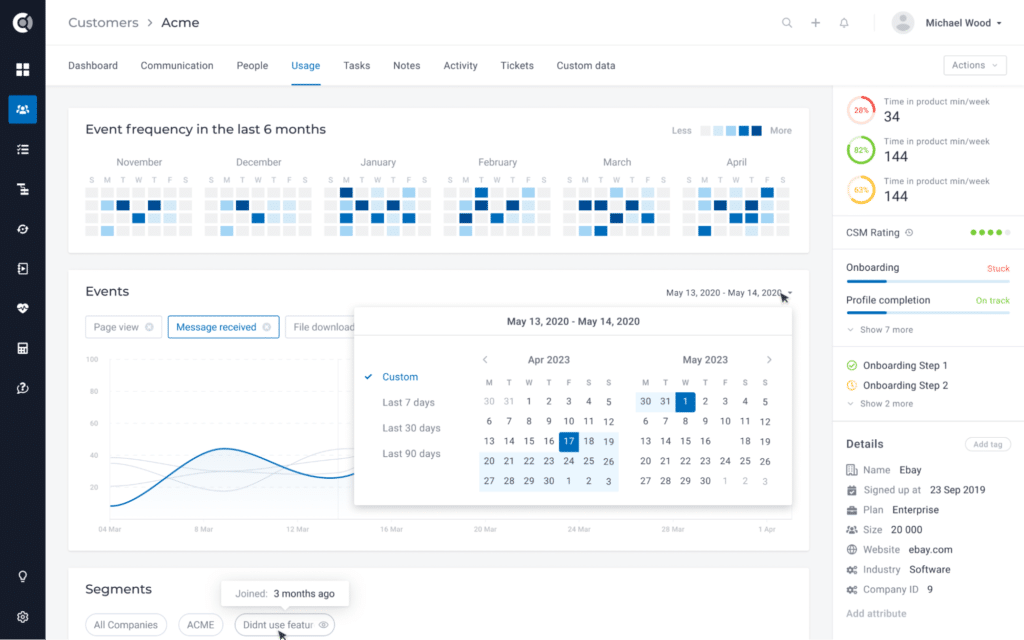This screenshot has height=640, width=1024.
Task: Click the Onboarding progress bar
Action: point(927,282)
